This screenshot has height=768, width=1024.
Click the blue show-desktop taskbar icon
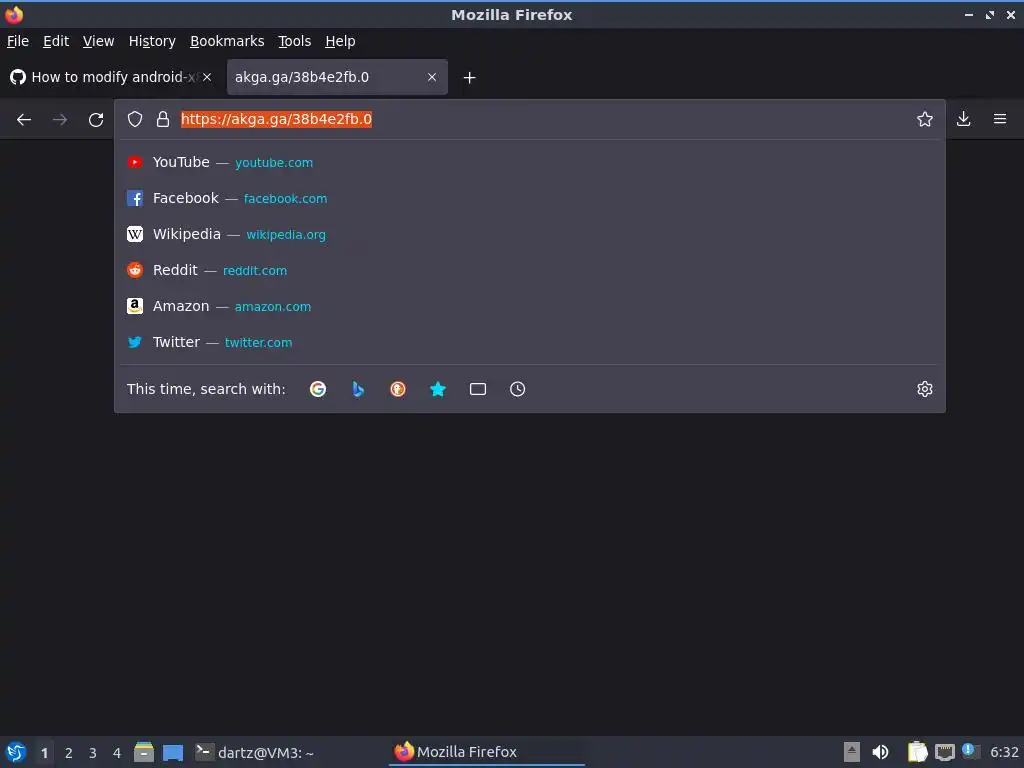coord(173,752)
